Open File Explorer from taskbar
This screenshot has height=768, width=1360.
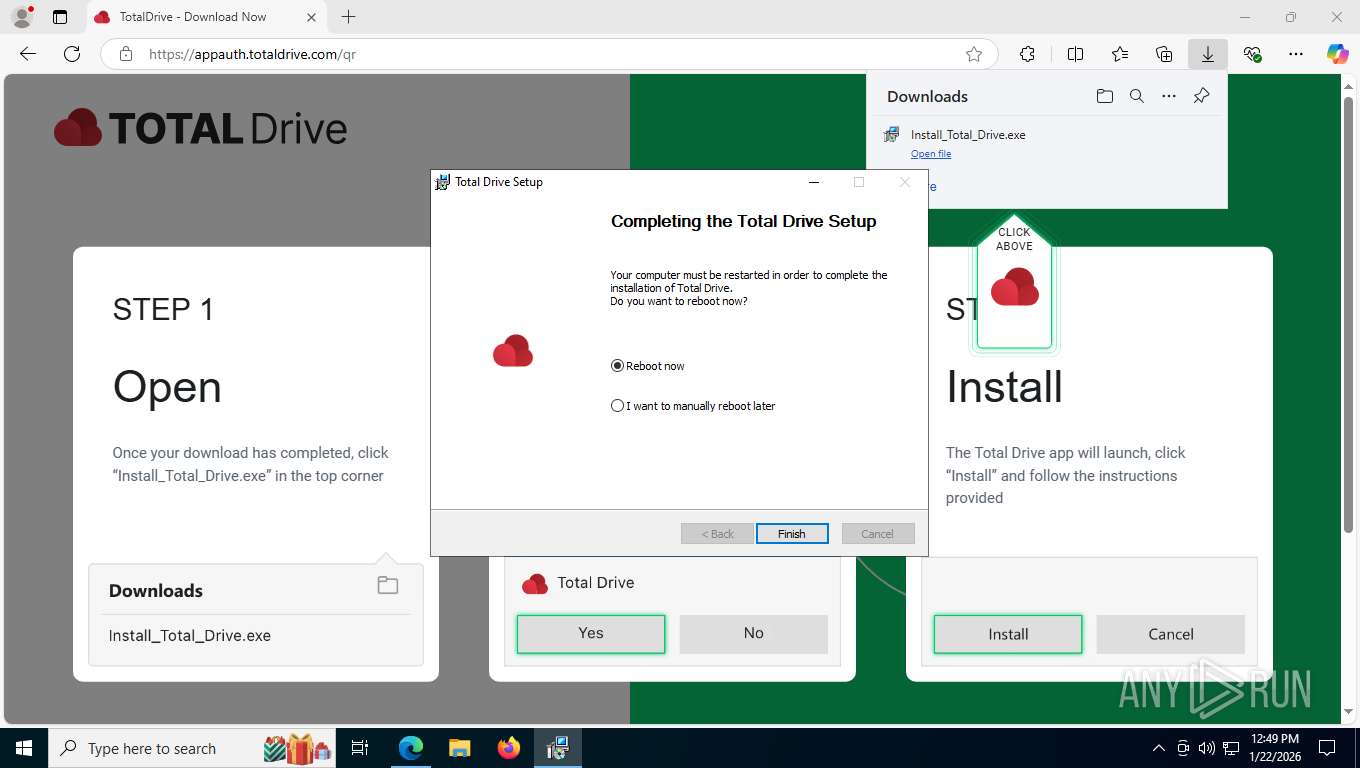pos(459,748)
